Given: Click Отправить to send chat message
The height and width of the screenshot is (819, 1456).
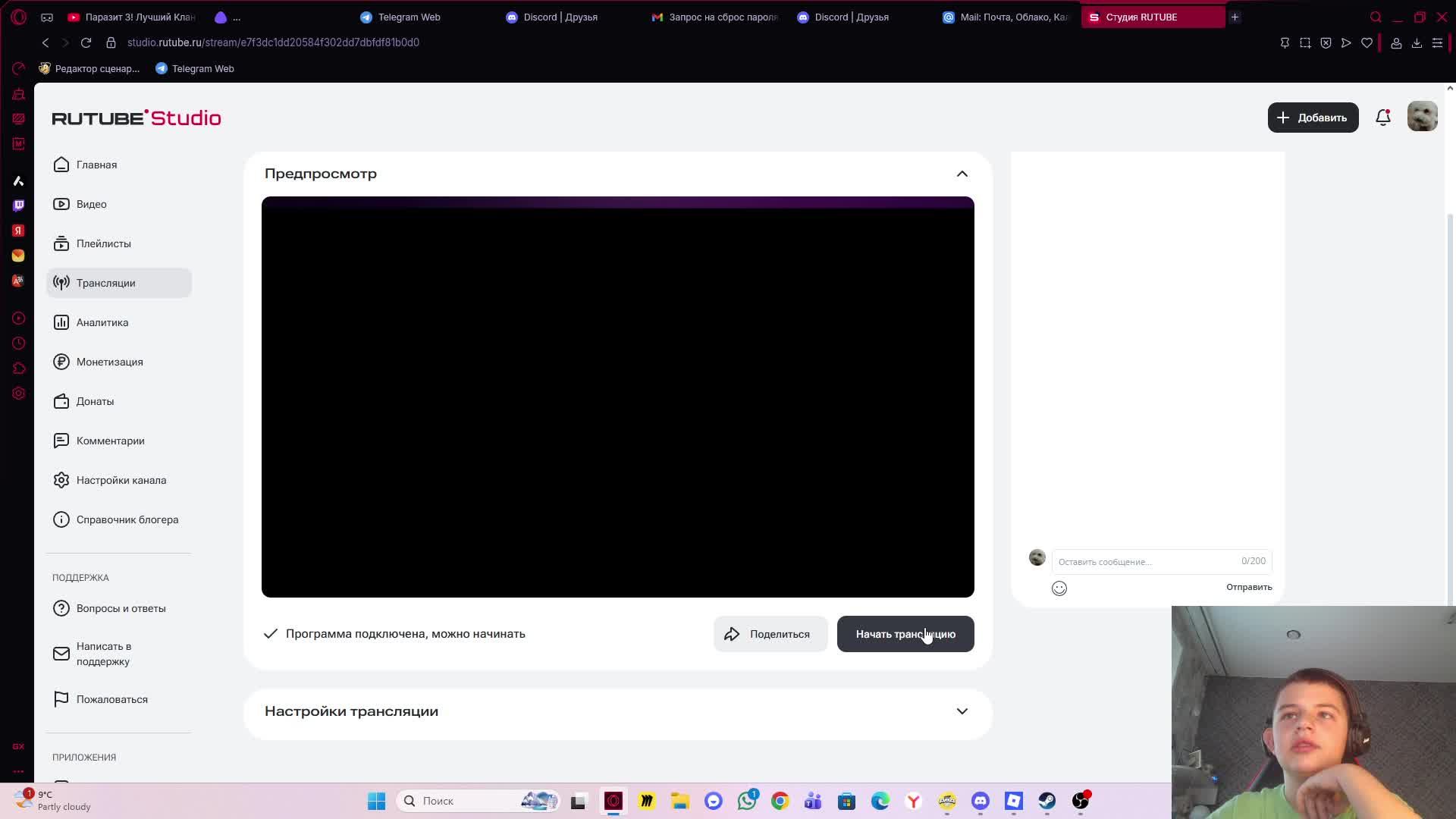Looking at the screenshot, I should click(x=1249, y=587).
